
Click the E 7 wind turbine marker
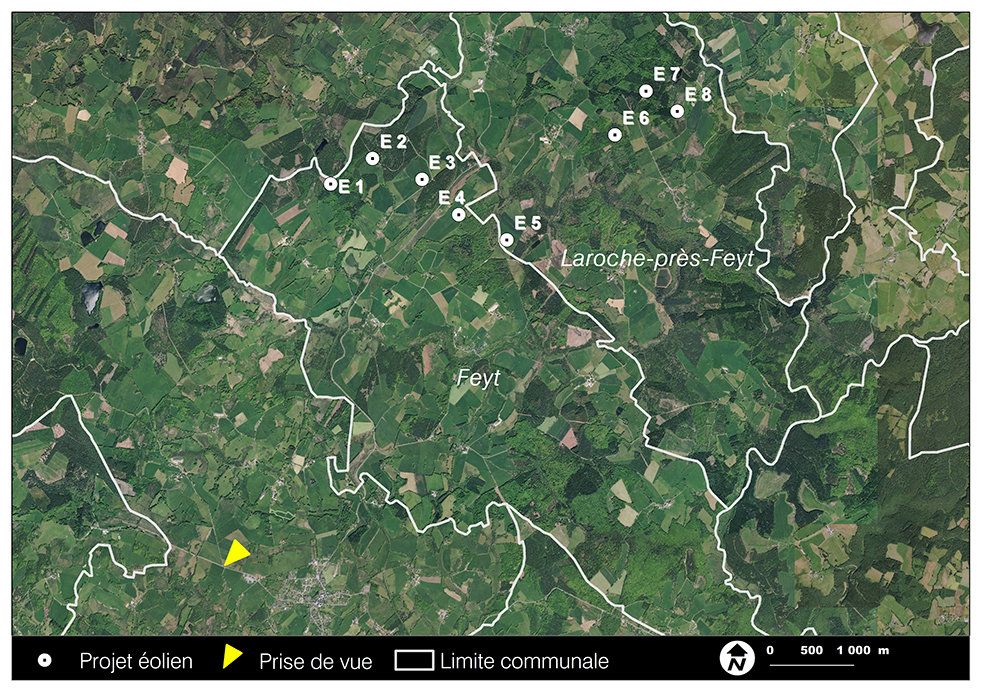[646, 91]
